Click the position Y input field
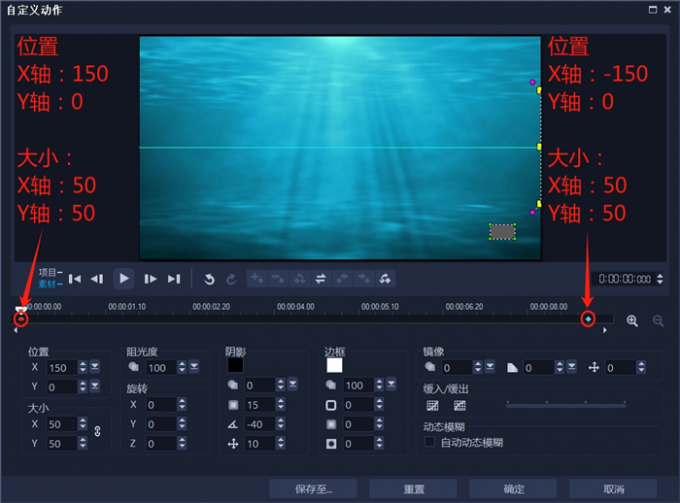The width and height of the screenshot is (680, 503). tap(62, 387)
